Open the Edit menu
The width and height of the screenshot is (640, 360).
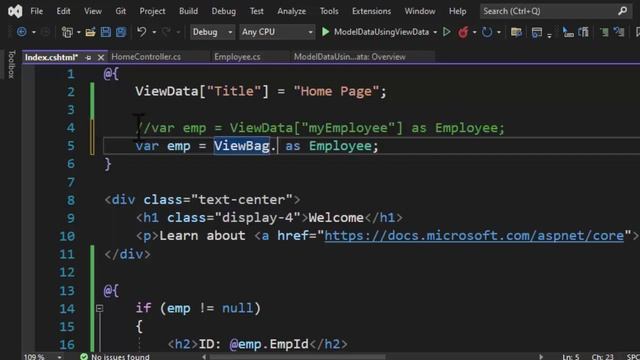63,11
